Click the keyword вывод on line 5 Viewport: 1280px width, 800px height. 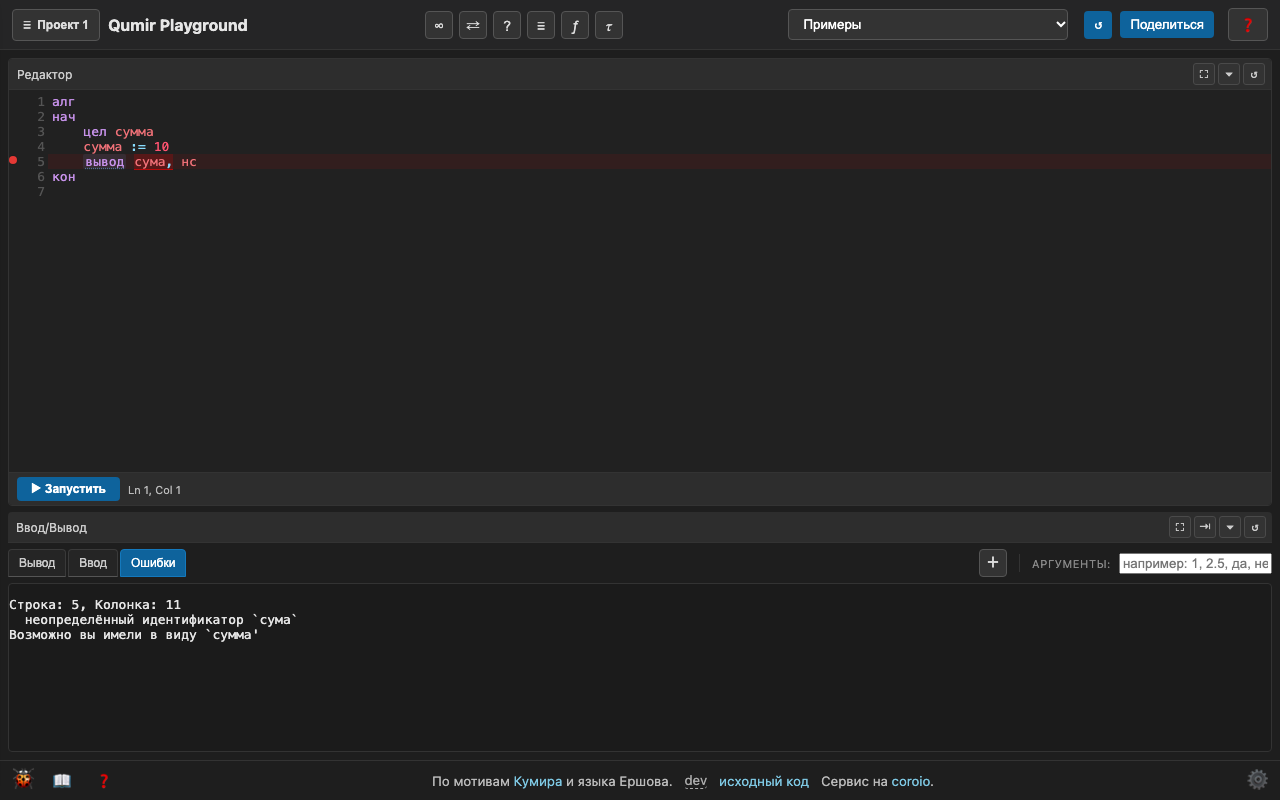pos(105,162)
